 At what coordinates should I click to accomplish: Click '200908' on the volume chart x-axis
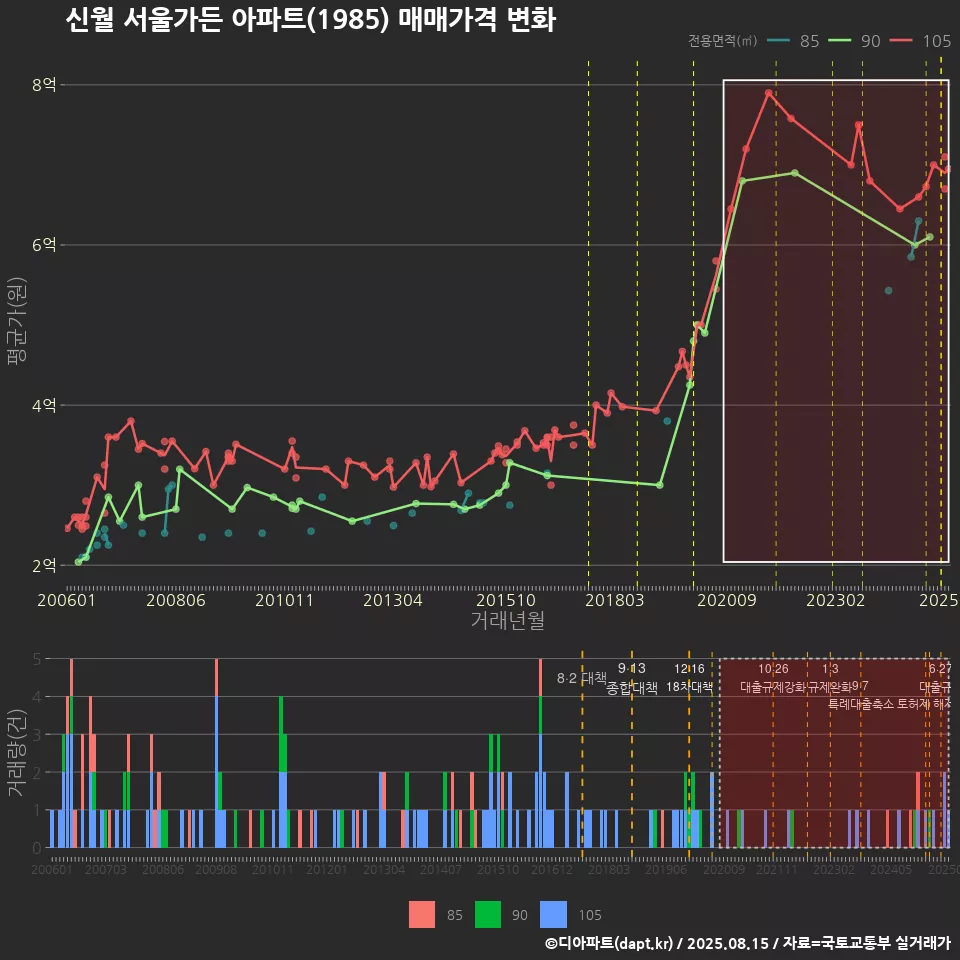pyautogui.click(x=216, y=869)
